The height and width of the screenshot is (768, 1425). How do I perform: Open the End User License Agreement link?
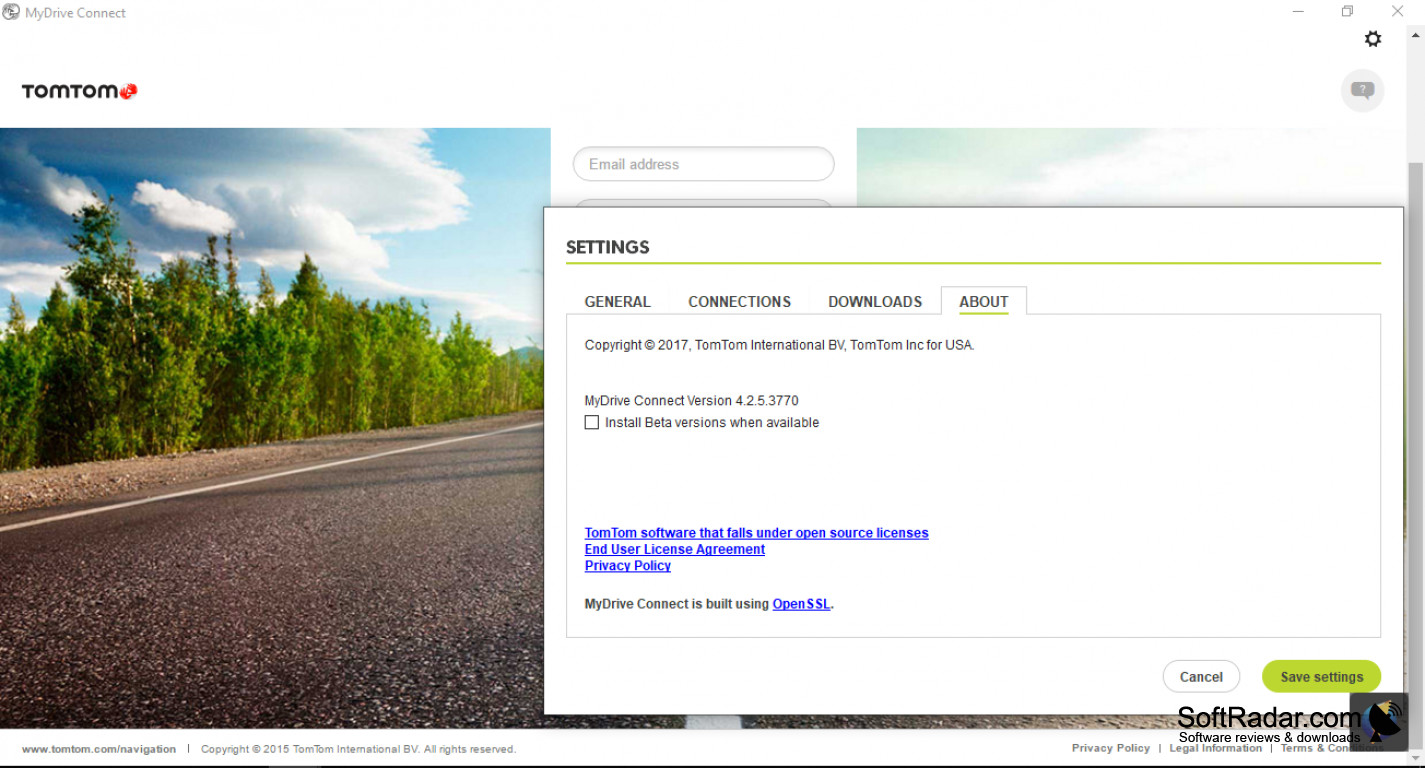[x=675, y=549]
